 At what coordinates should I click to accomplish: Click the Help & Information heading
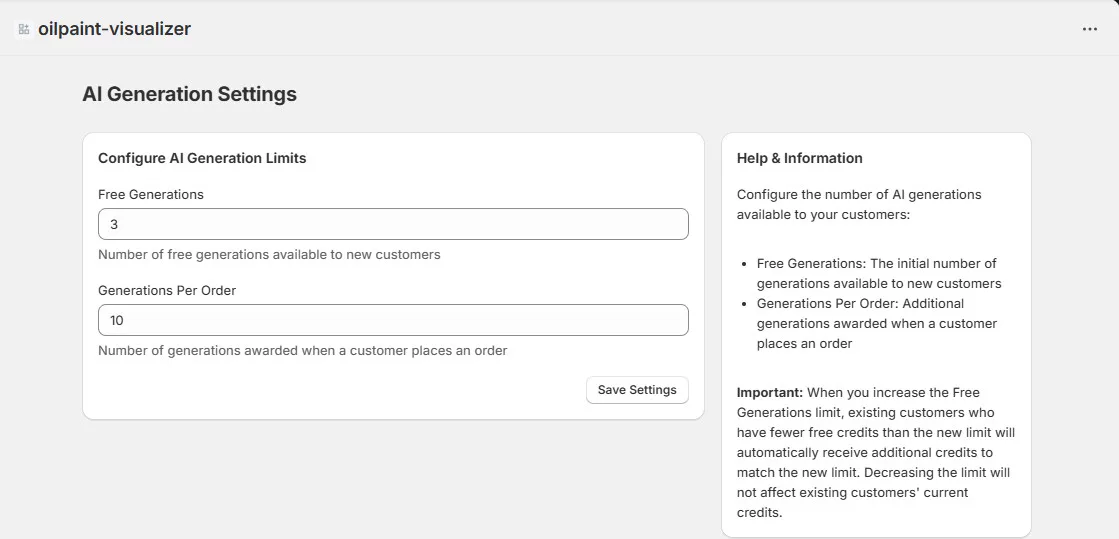pos(799,158)
